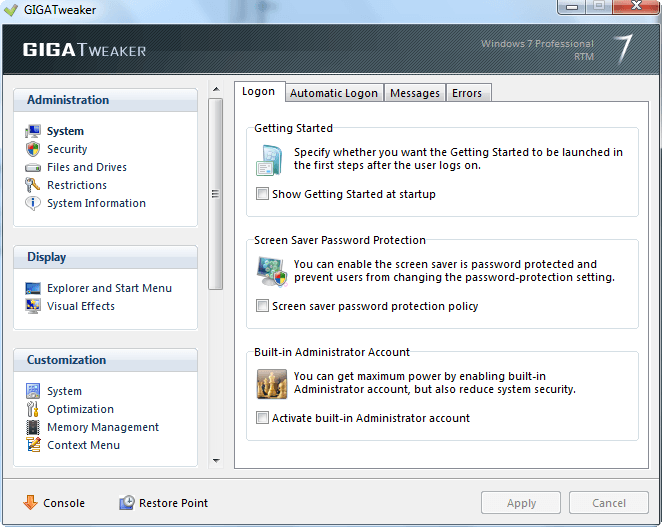Click the Explorer and Start Menu icon
Screen dimensions: 662x527
point(32,288)
